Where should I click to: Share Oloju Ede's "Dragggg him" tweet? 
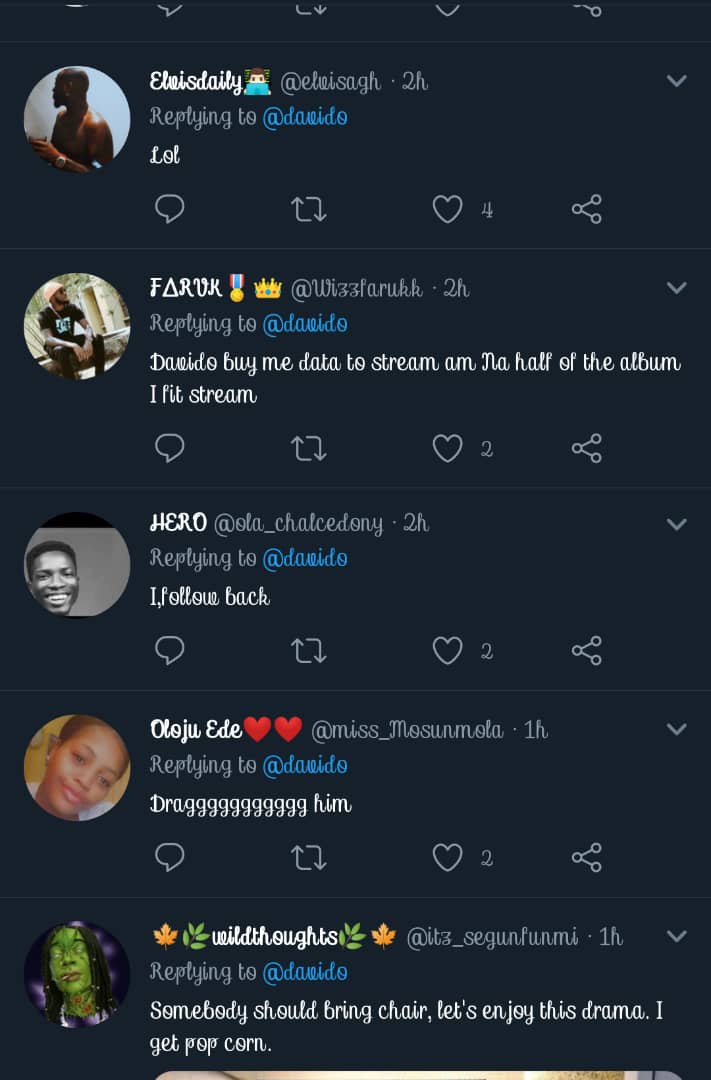pyautogui.click(x=587, y=857)
